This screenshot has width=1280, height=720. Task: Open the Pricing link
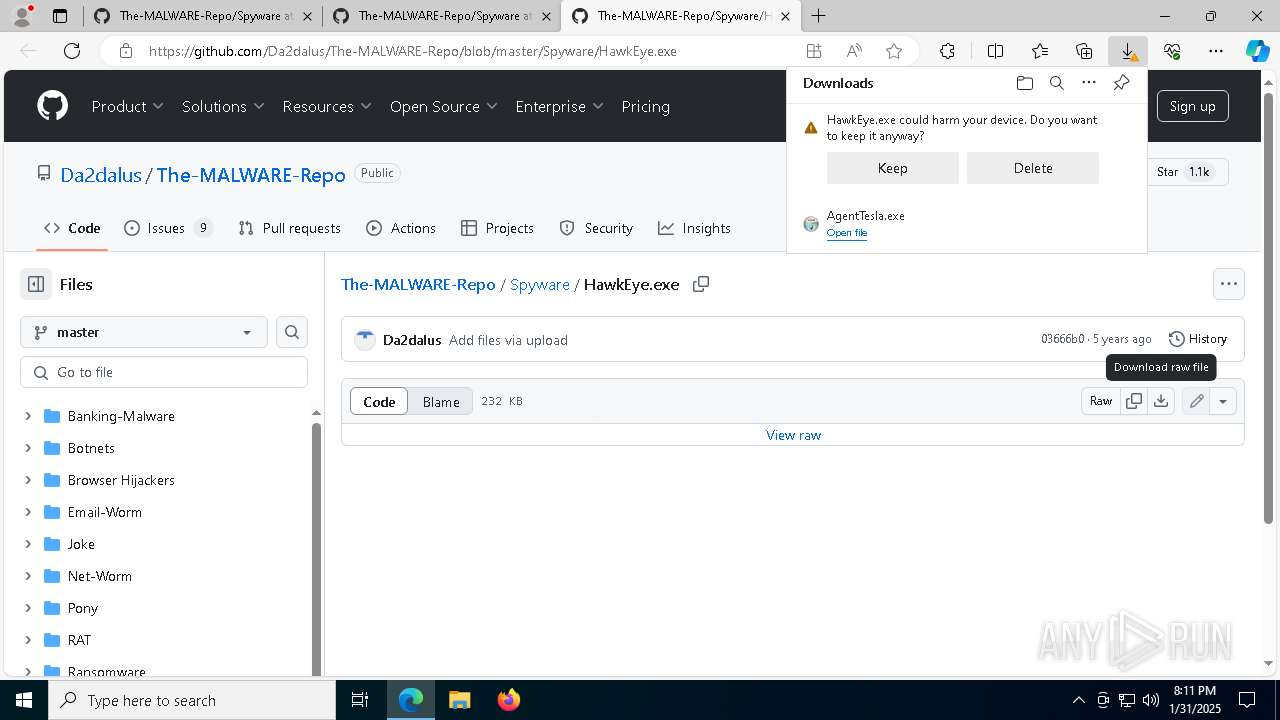[x=645, y=106]
